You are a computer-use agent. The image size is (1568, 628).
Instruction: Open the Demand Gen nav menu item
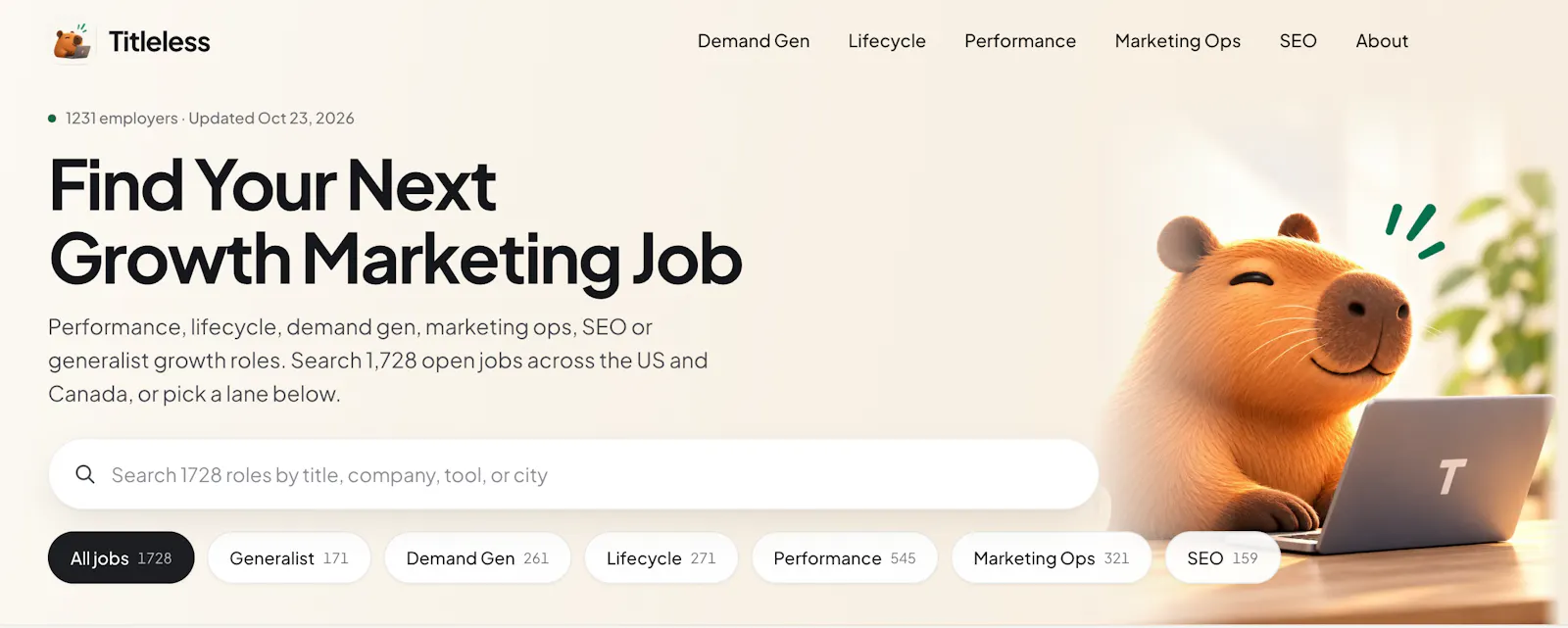[x=754, y=41]
